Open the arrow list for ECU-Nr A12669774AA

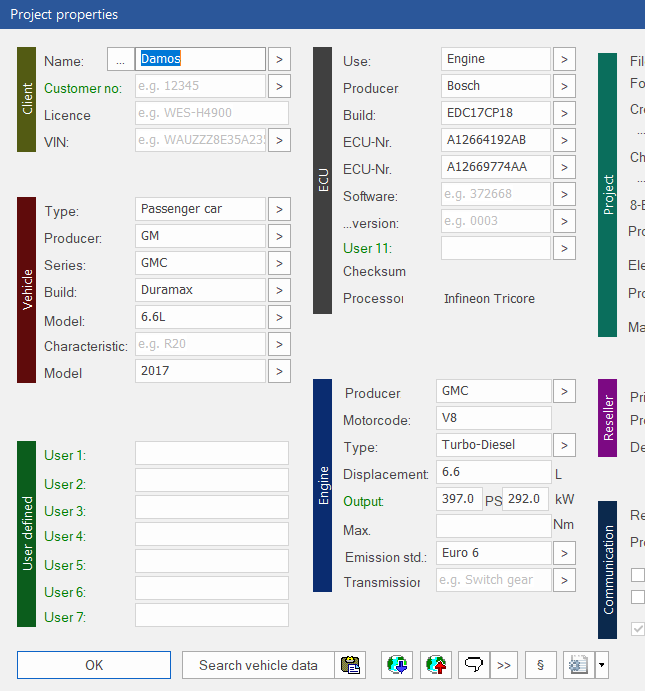click(x=564, y=167)
